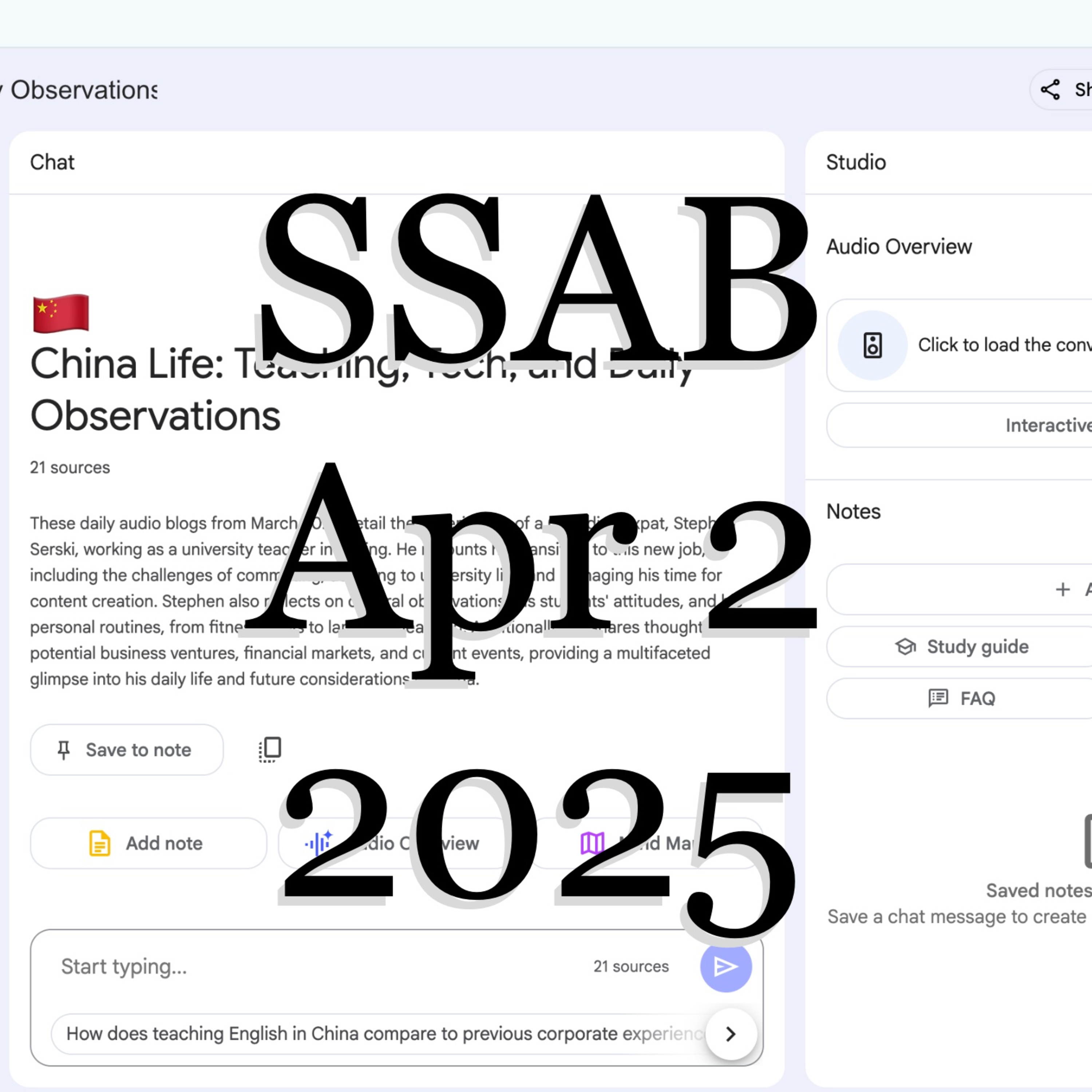This screenshot has width=1092, height=1092.
Task: Click the speaker icon in Audio Overview
Action: coord(872,345)
